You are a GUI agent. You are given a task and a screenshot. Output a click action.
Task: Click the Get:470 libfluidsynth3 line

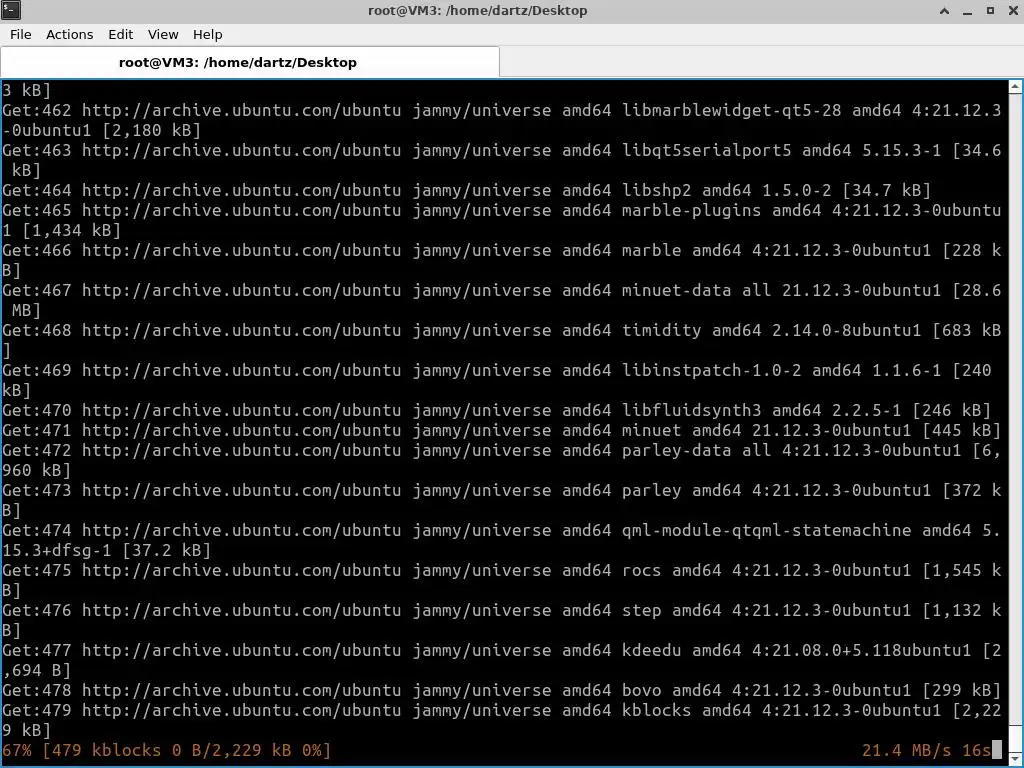point(497,410)
